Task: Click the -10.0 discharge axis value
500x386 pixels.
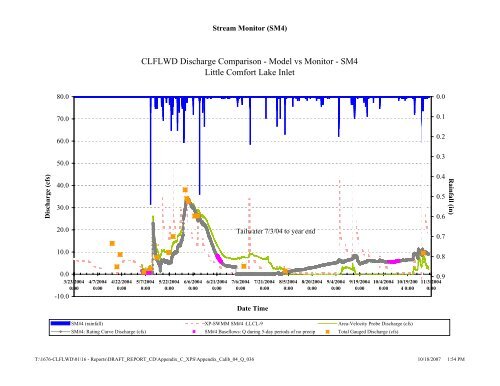Action: click(62, 296)
